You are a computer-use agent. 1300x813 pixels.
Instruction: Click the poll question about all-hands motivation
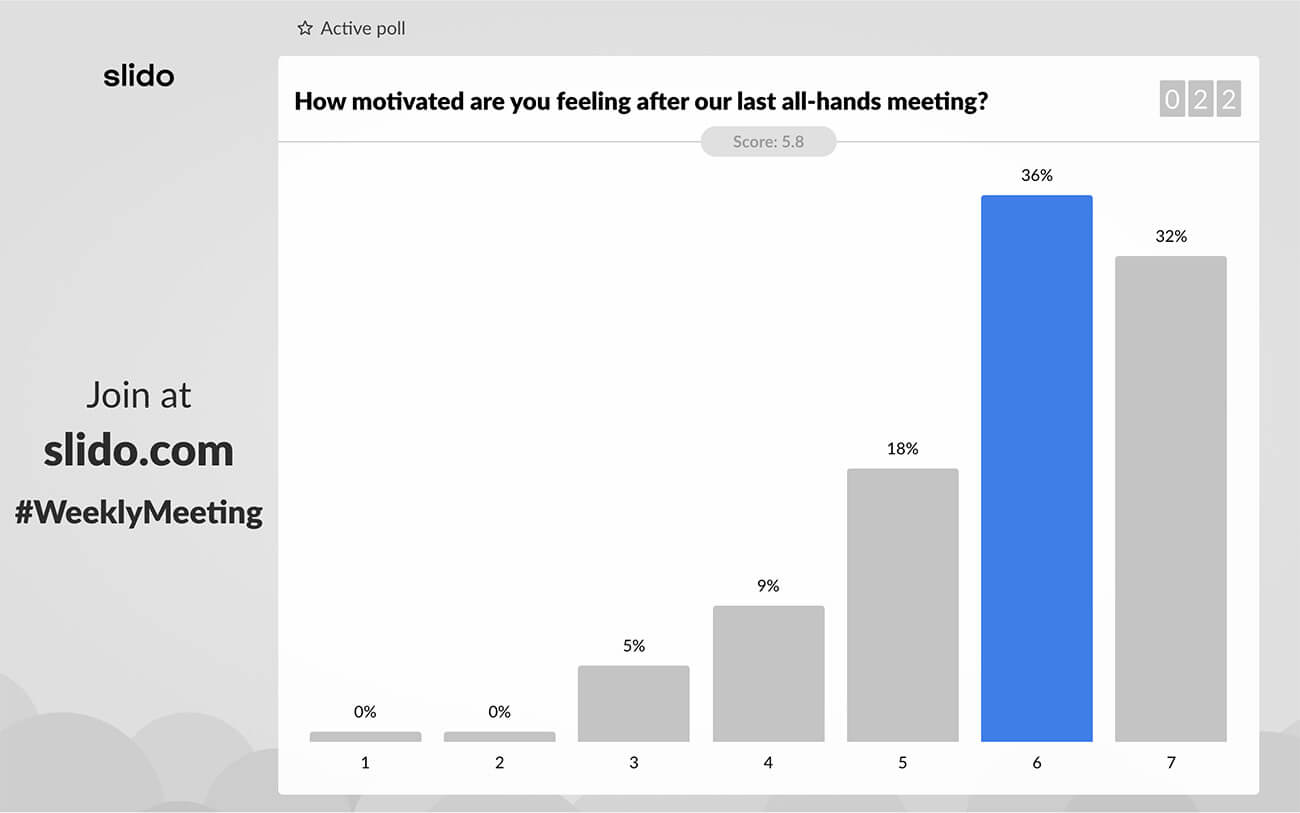[641, 101]
